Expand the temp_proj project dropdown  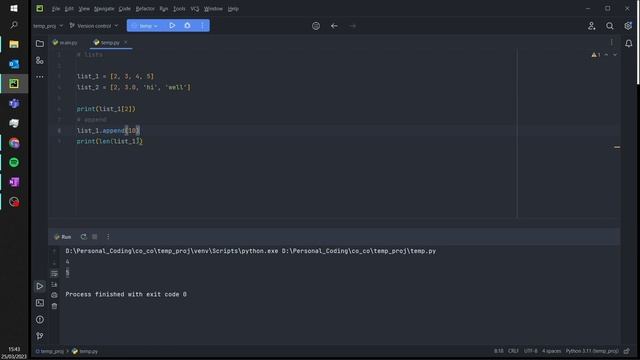click(x=48, y=26)
